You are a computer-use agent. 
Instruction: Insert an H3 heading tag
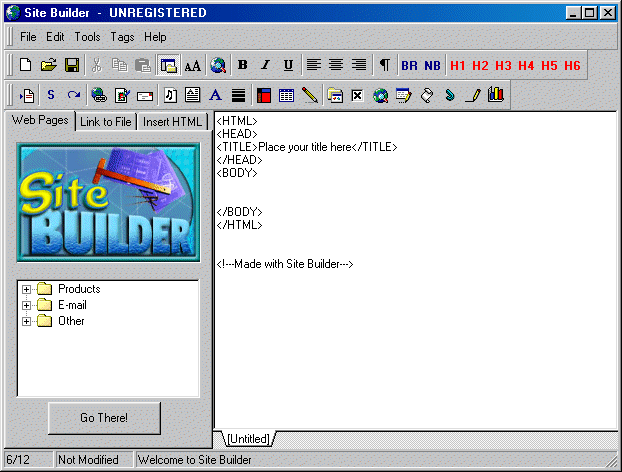pos(503,65)
